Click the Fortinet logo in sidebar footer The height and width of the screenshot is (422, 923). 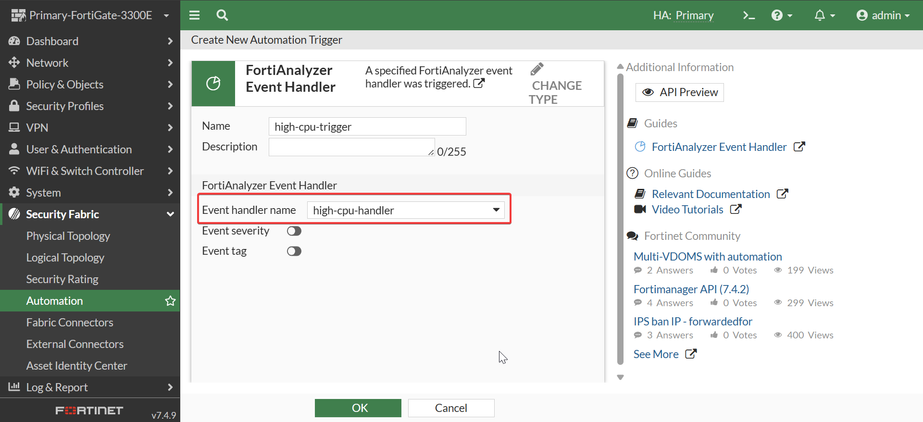point(89,410)
